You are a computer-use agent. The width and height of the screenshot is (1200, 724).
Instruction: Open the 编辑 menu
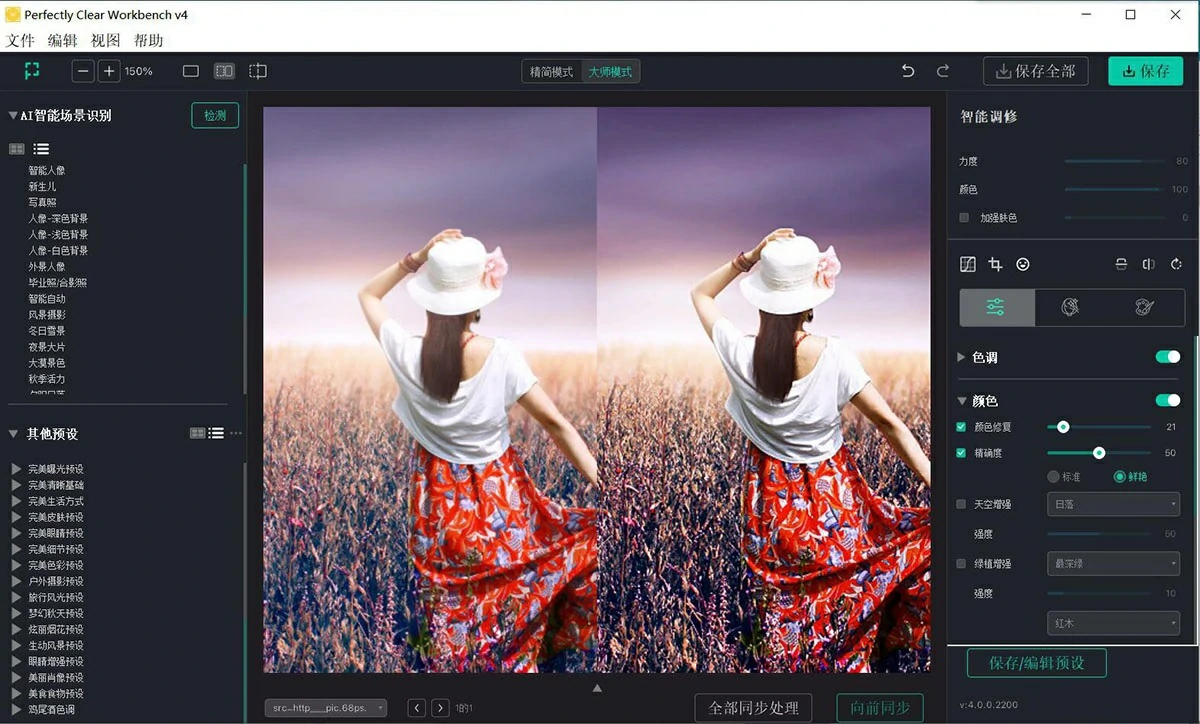(62, 41)
